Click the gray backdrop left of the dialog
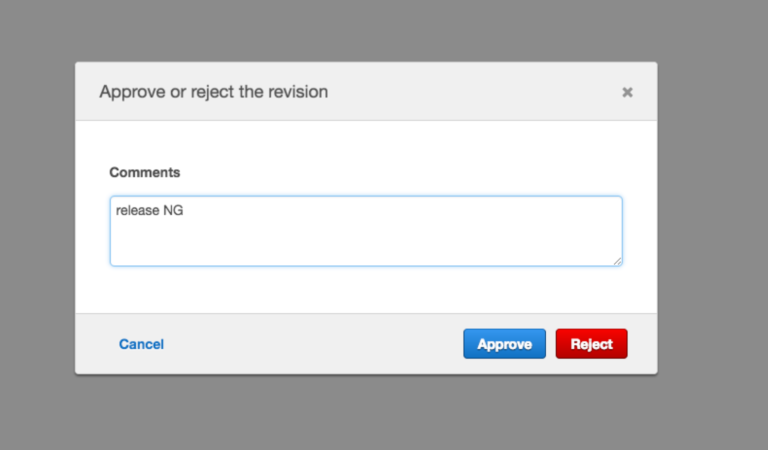Screen dimensions: 768x450 pyautogui.click(x=37, y=220)
